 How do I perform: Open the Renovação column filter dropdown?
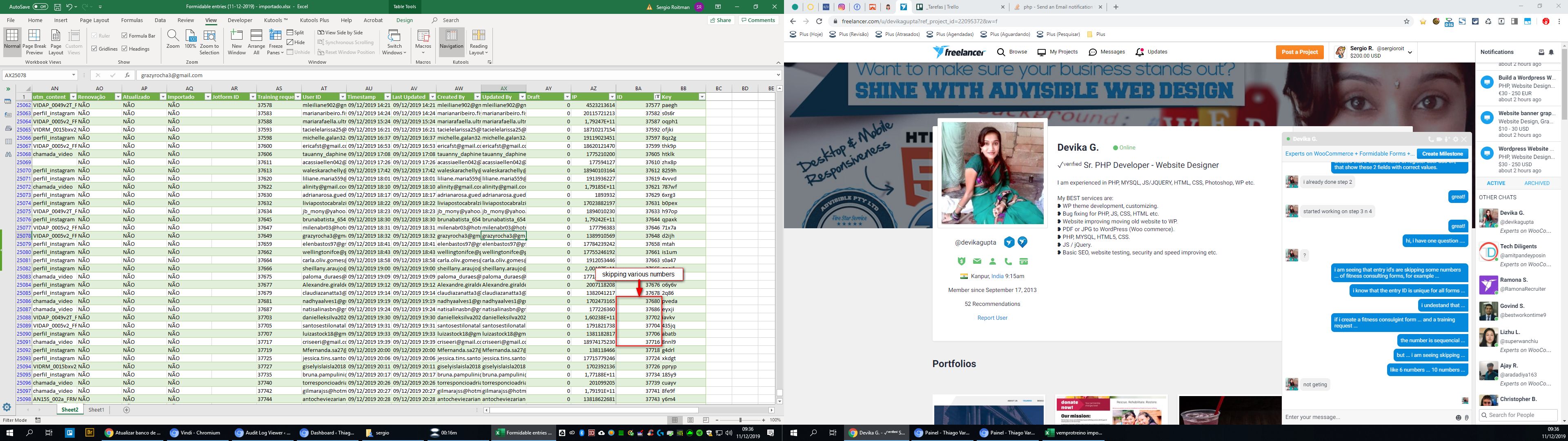coord(118,97)
